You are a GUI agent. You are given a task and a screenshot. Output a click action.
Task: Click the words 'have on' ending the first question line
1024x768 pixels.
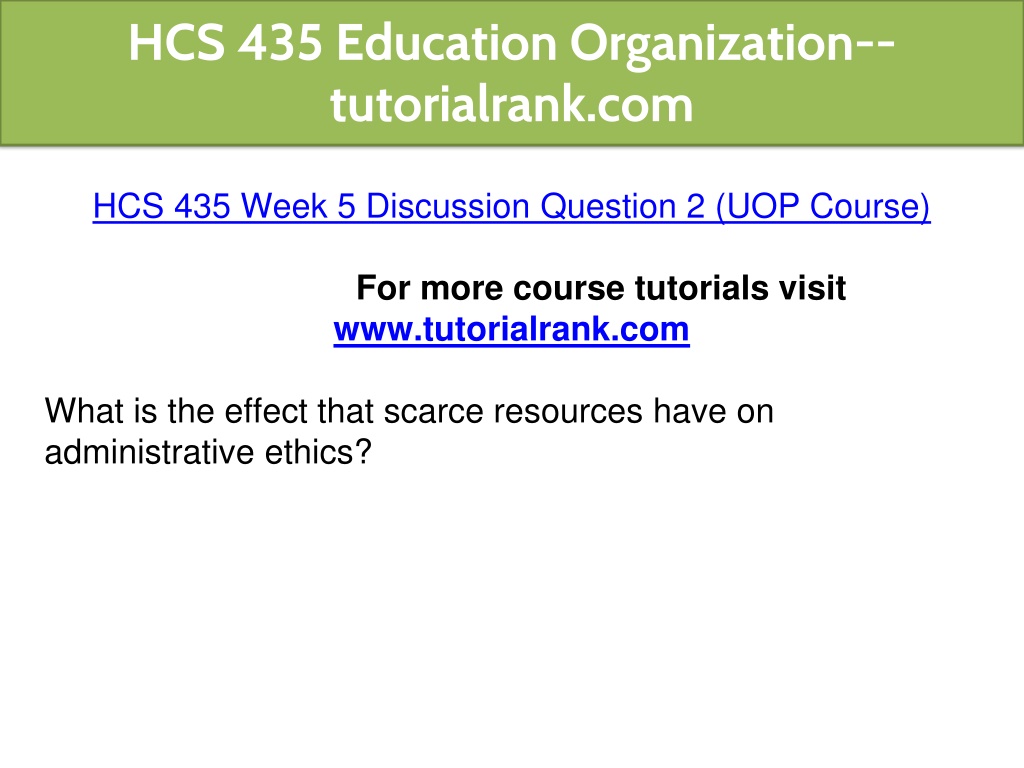[x=714, y=411]
